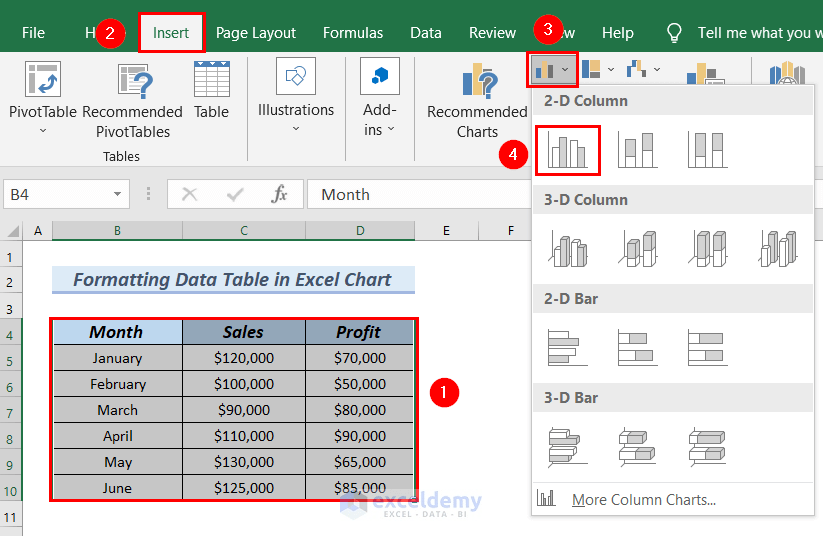Open the PivotChart icon
This screenshot has width=823, height=536.
(x=706, y=73)
